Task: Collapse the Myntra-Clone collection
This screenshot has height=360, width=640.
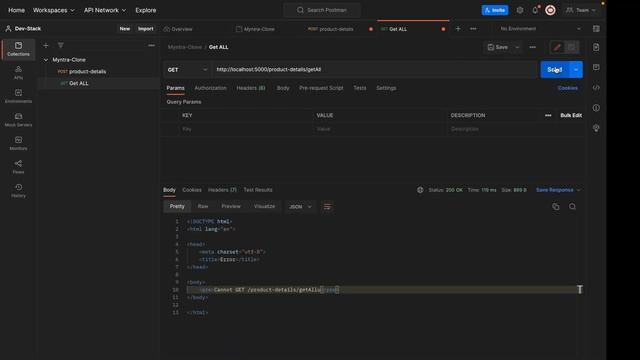Action: [46, 60]
